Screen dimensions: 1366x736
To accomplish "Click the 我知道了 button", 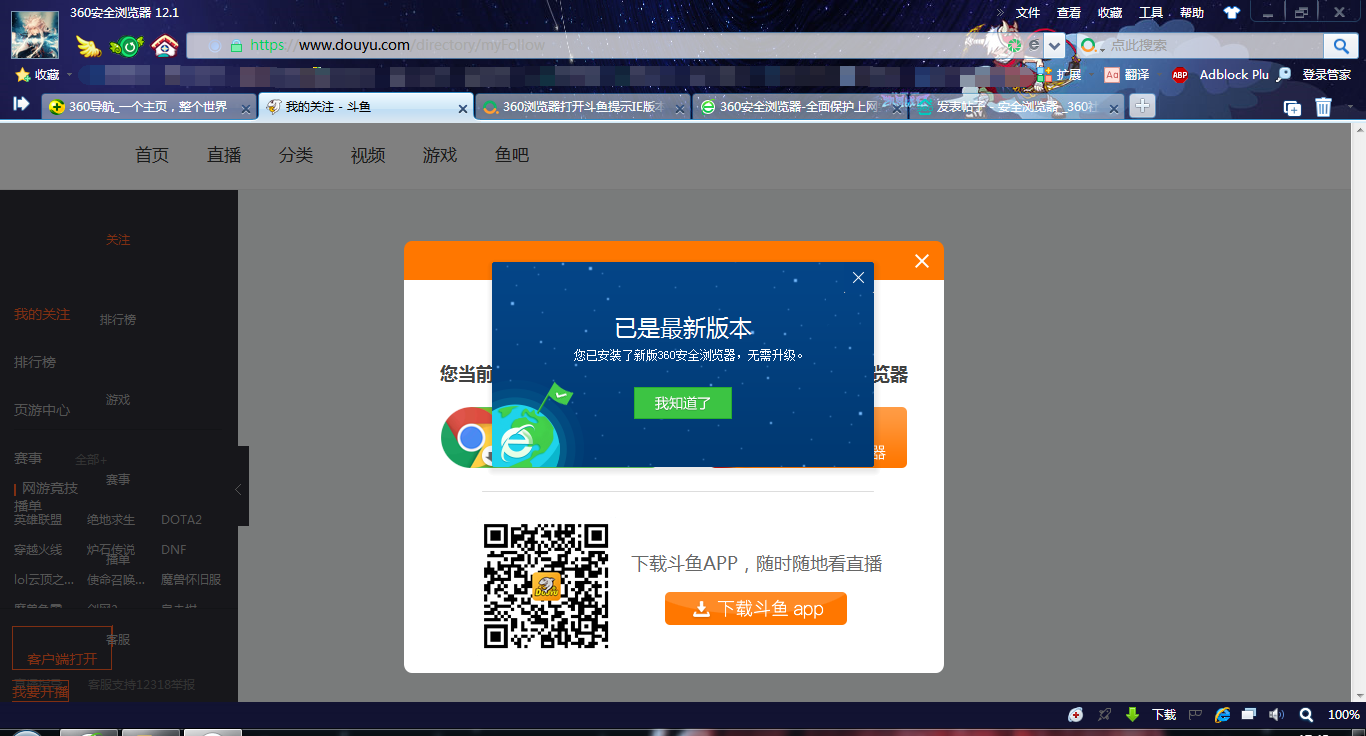I will click(x=683, y=403).
